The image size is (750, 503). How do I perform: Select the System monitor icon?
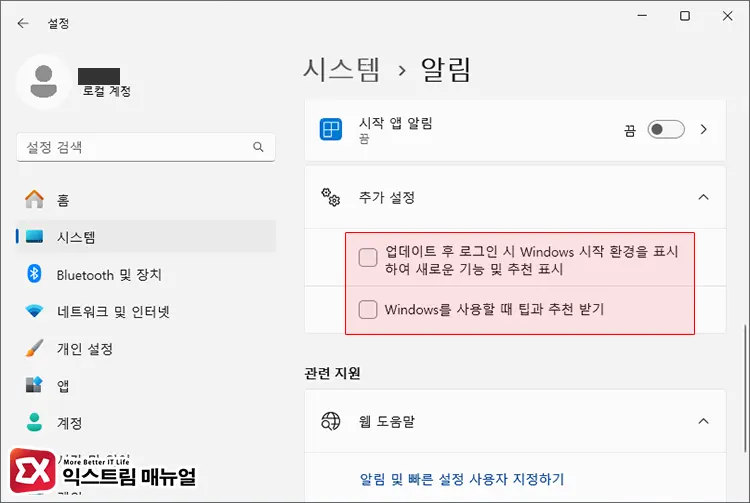tap(34, 236)
